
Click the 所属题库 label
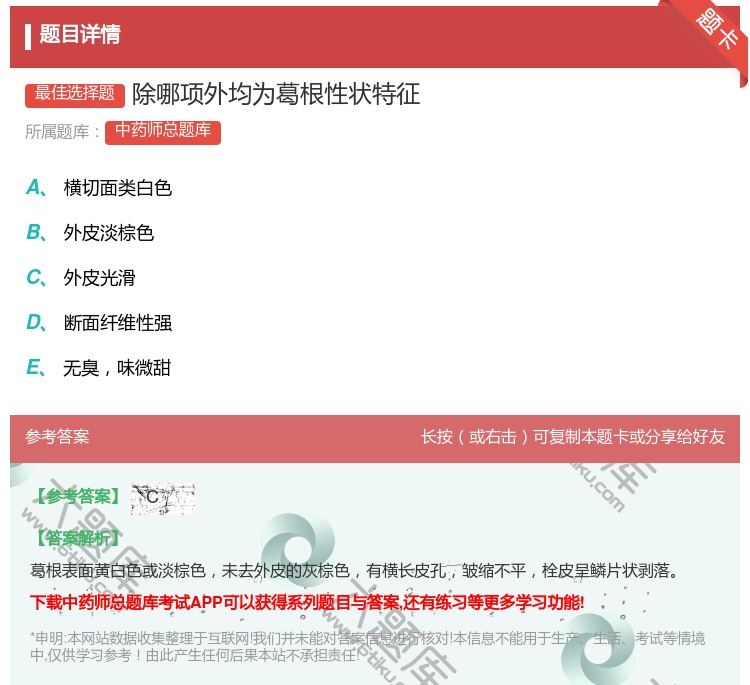pyautogui.click(x=62, y=132)
